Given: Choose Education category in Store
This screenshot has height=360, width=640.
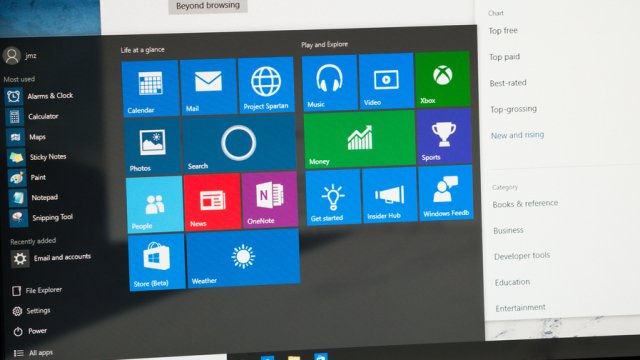Looking at the screenshot, I should (512, 282).
